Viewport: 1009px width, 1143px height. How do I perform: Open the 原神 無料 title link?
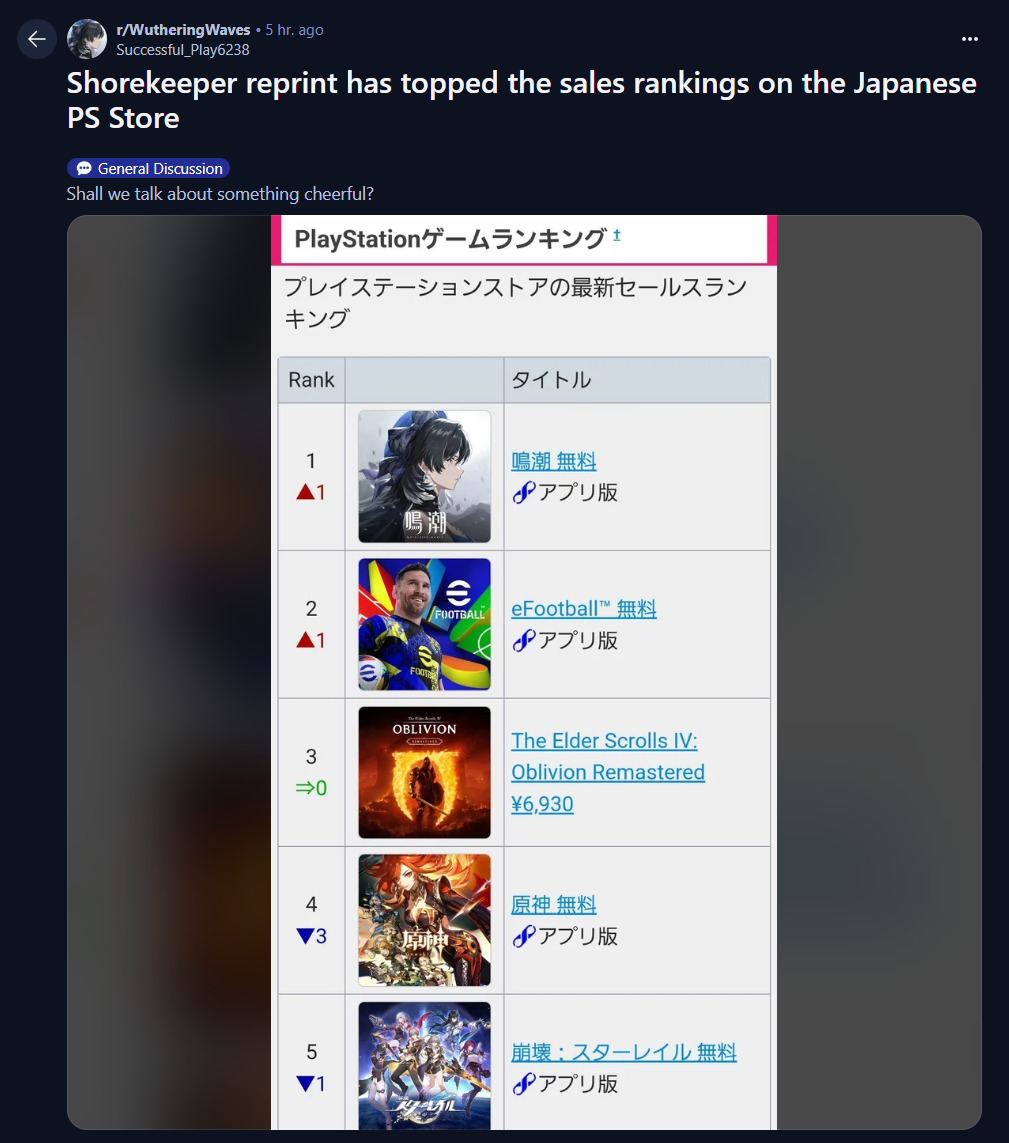click(x=553, y=905)
